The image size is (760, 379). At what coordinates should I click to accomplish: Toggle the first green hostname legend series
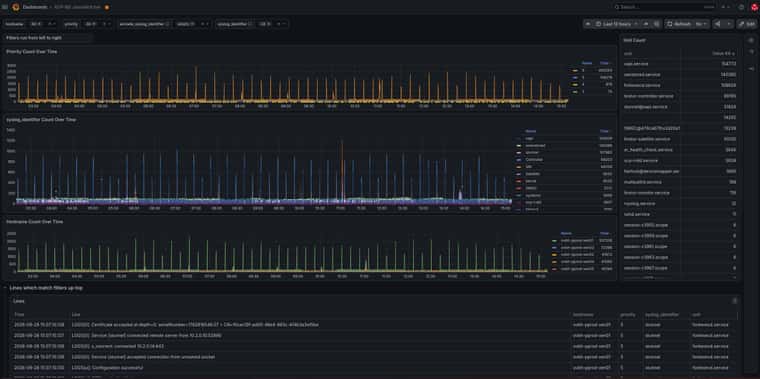click(x=554, y=240)
